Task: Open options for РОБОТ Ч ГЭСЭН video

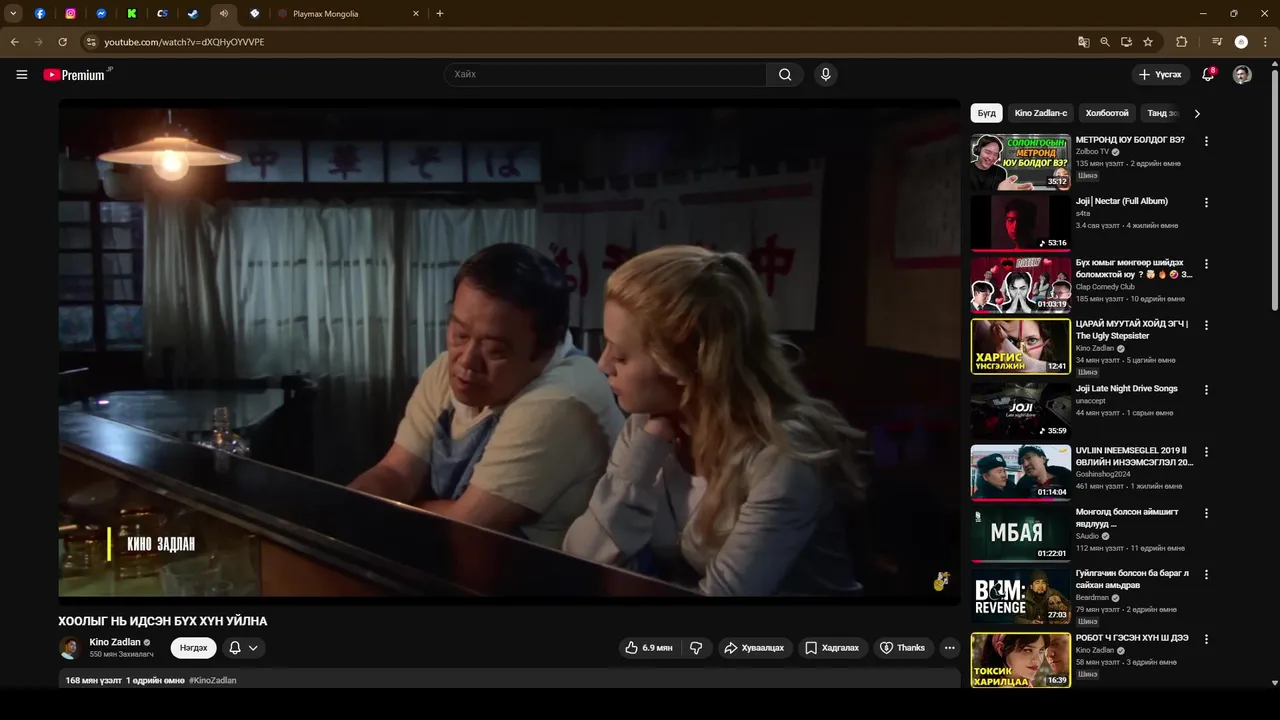Action: [1206, 638]
